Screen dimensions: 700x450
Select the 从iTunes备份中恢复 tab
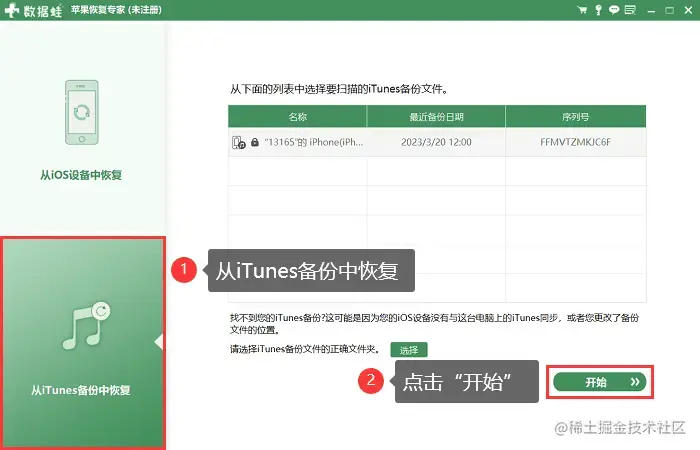tap(83, 343)
